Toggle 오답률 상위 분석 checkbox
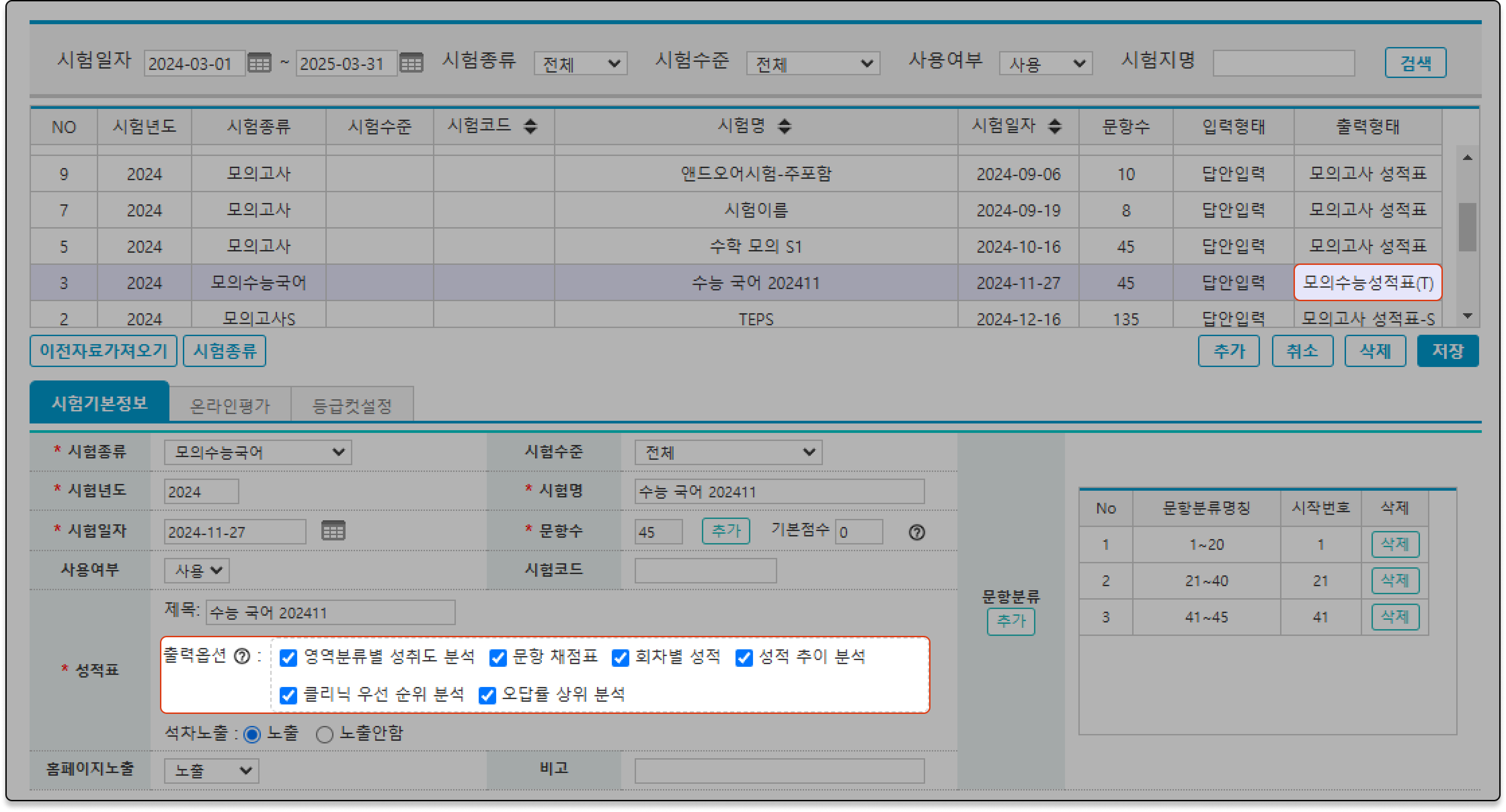The width and height of the screenshot is (1506, 812). (487, 695)
